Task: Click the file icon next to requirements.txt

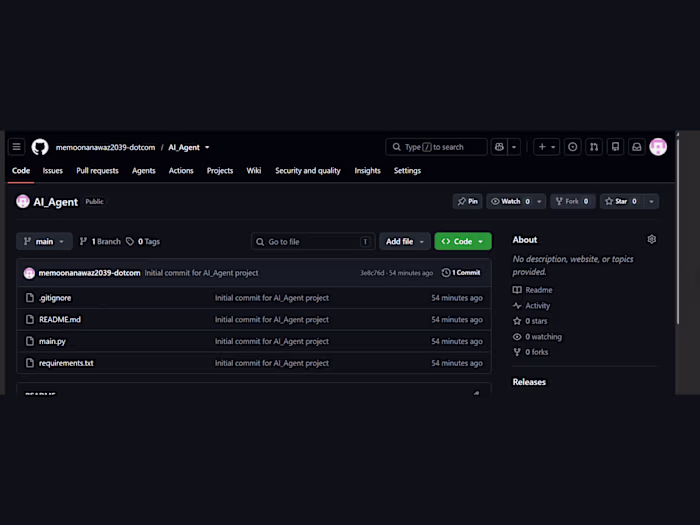Action: tap(30, 363)
